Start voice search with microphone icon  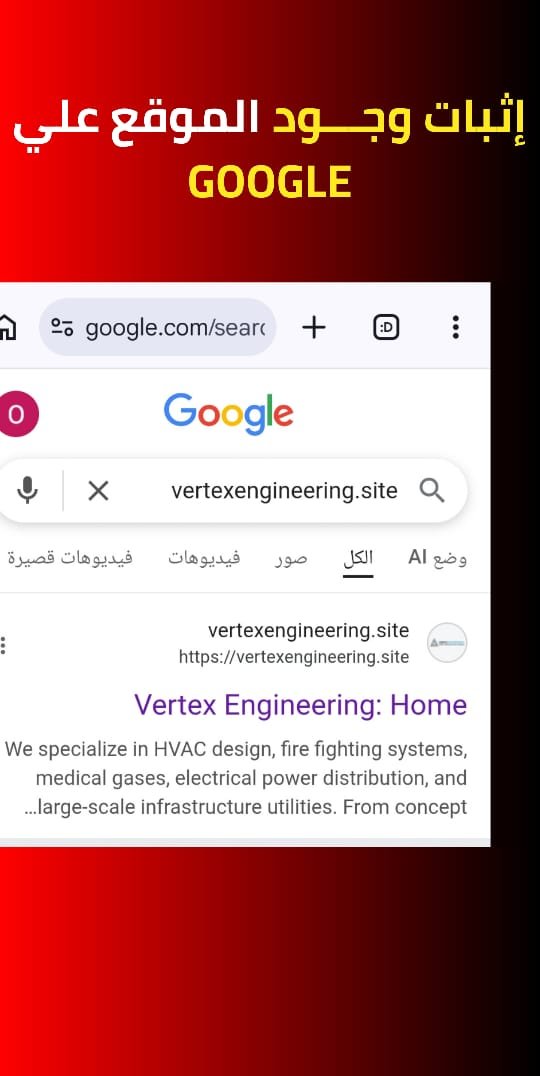tap(27, 491)
